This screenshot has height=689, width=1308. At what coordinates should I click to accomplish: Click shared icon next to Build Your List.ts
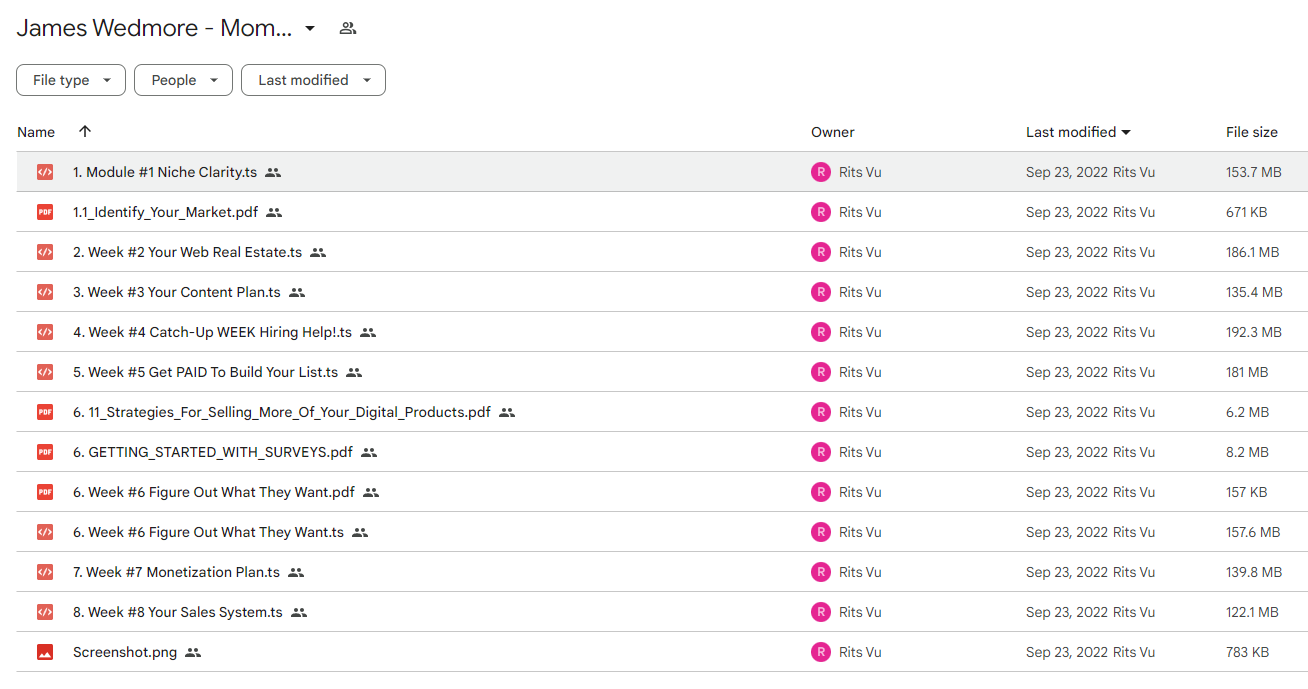[x=354, y=372]
